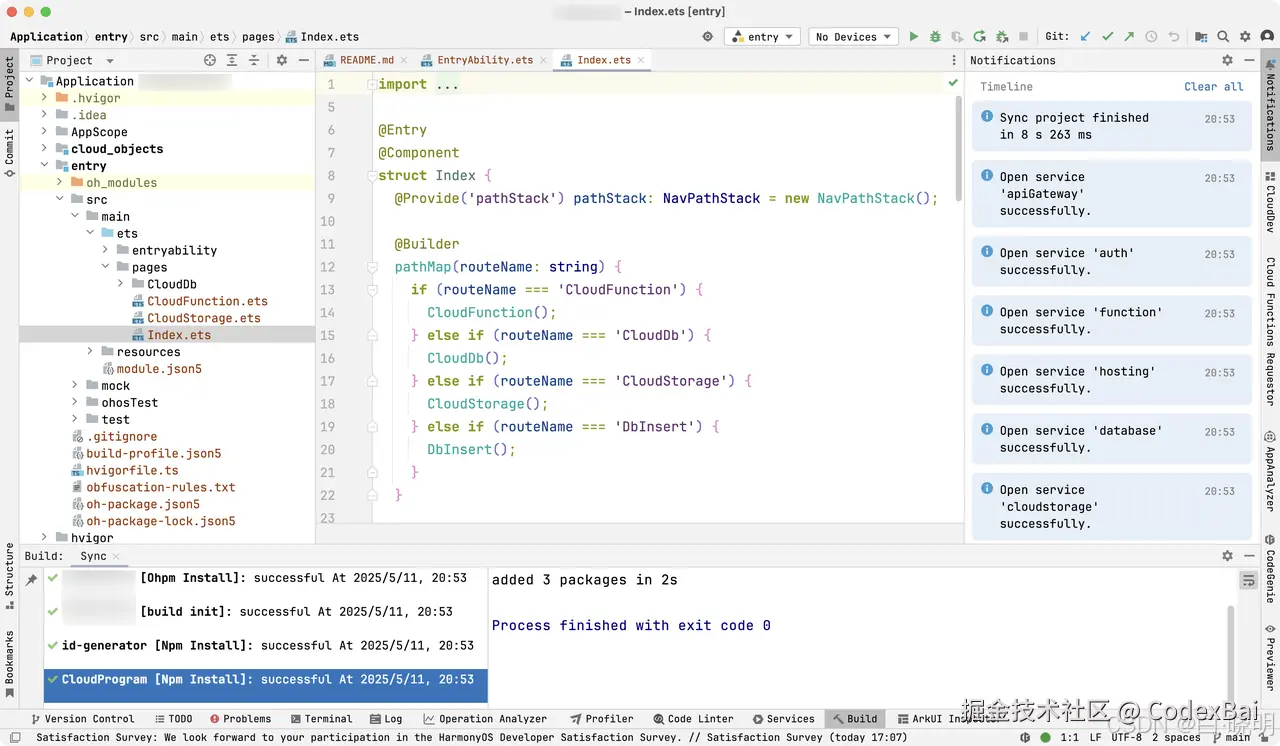Click the locate file crosshair icon in Project panel
Screen dimensions: 1280x746
tap(210, 60)
